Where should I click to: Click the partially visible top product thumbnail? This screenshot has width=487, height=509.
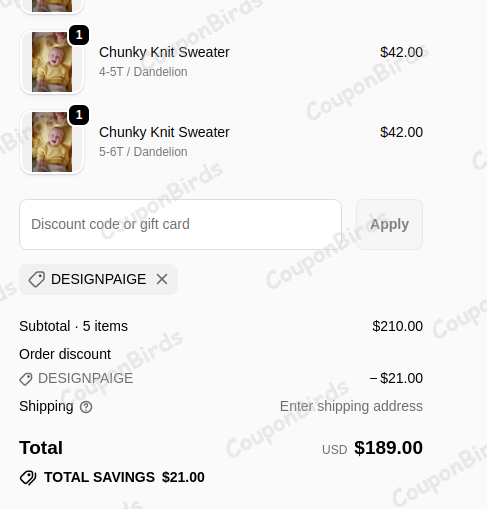pos(52,6)
